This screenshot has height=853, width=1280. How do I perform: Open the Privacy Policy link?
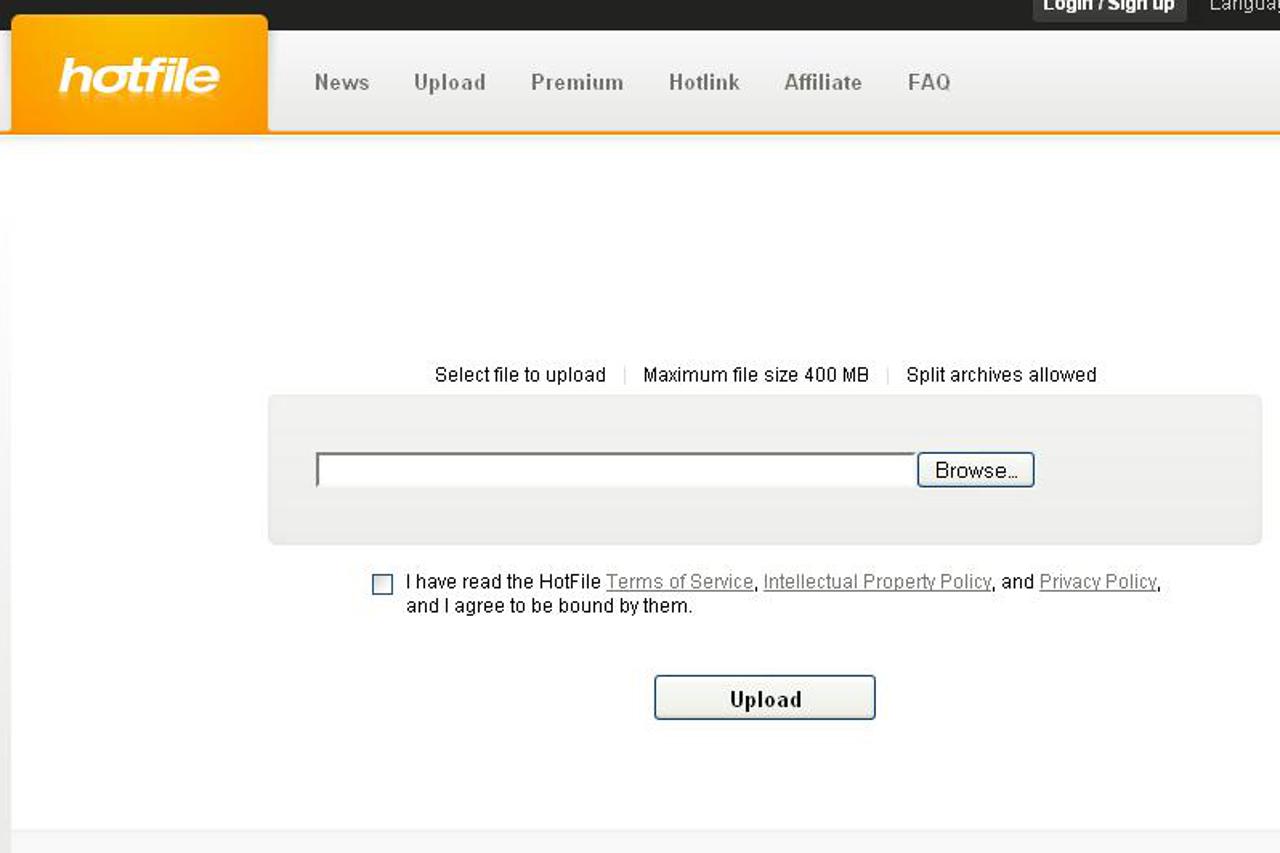click(x=1097, y=582)
